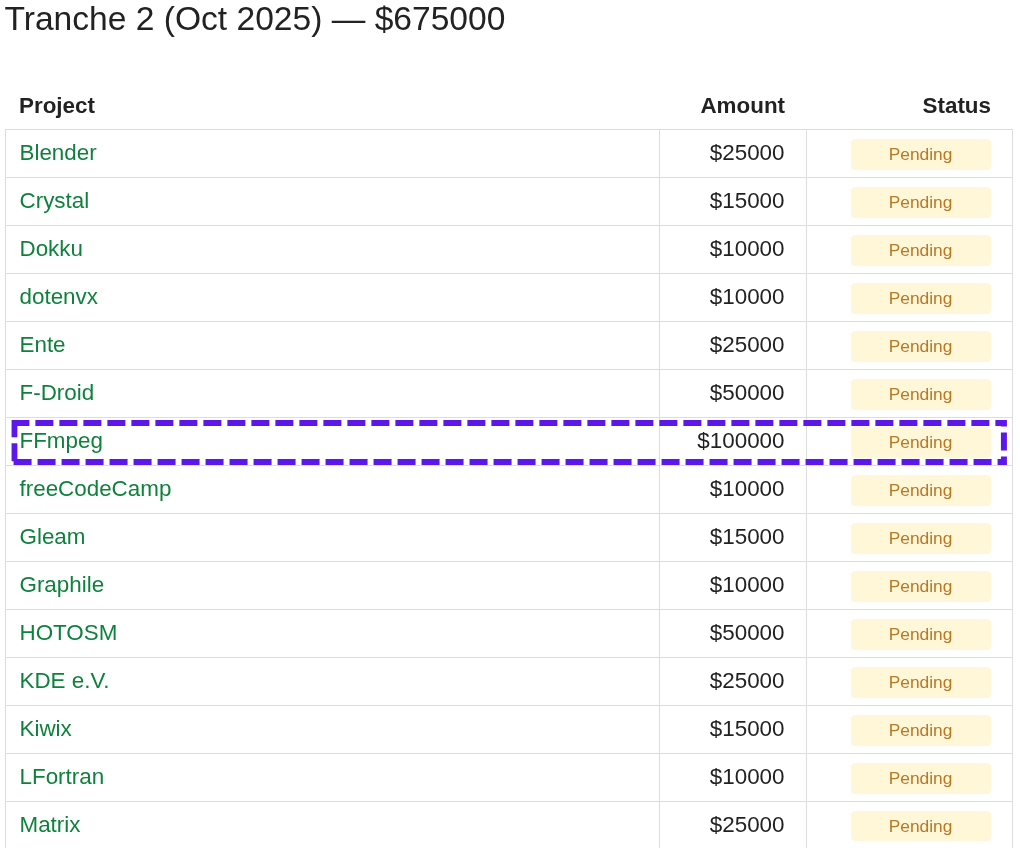This screenshot has width=1020, height=848.
Task: Open the Matrix project link
Action: 50,825
